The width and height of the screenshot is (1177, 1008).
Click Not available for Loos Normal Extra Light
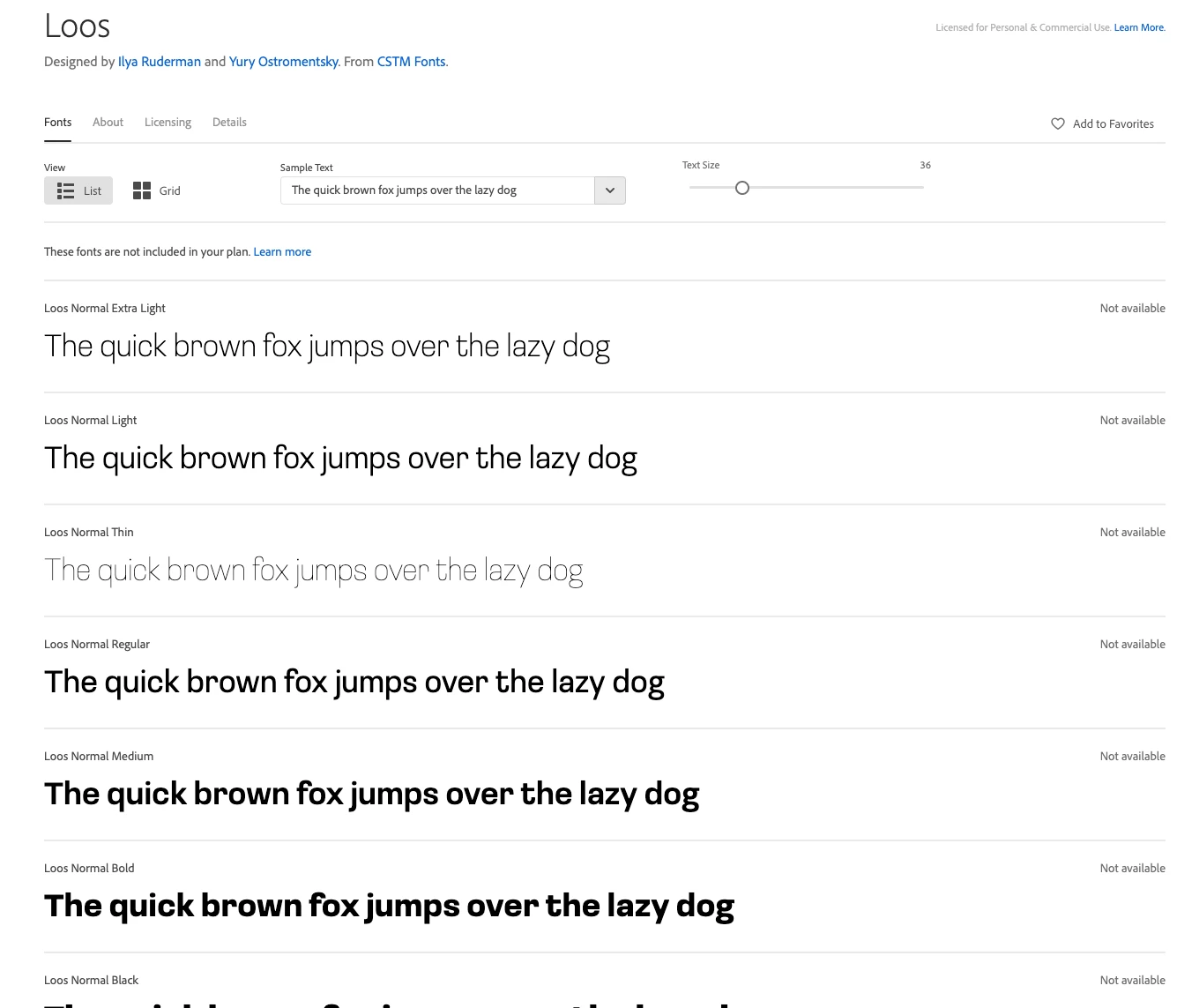1132,309
